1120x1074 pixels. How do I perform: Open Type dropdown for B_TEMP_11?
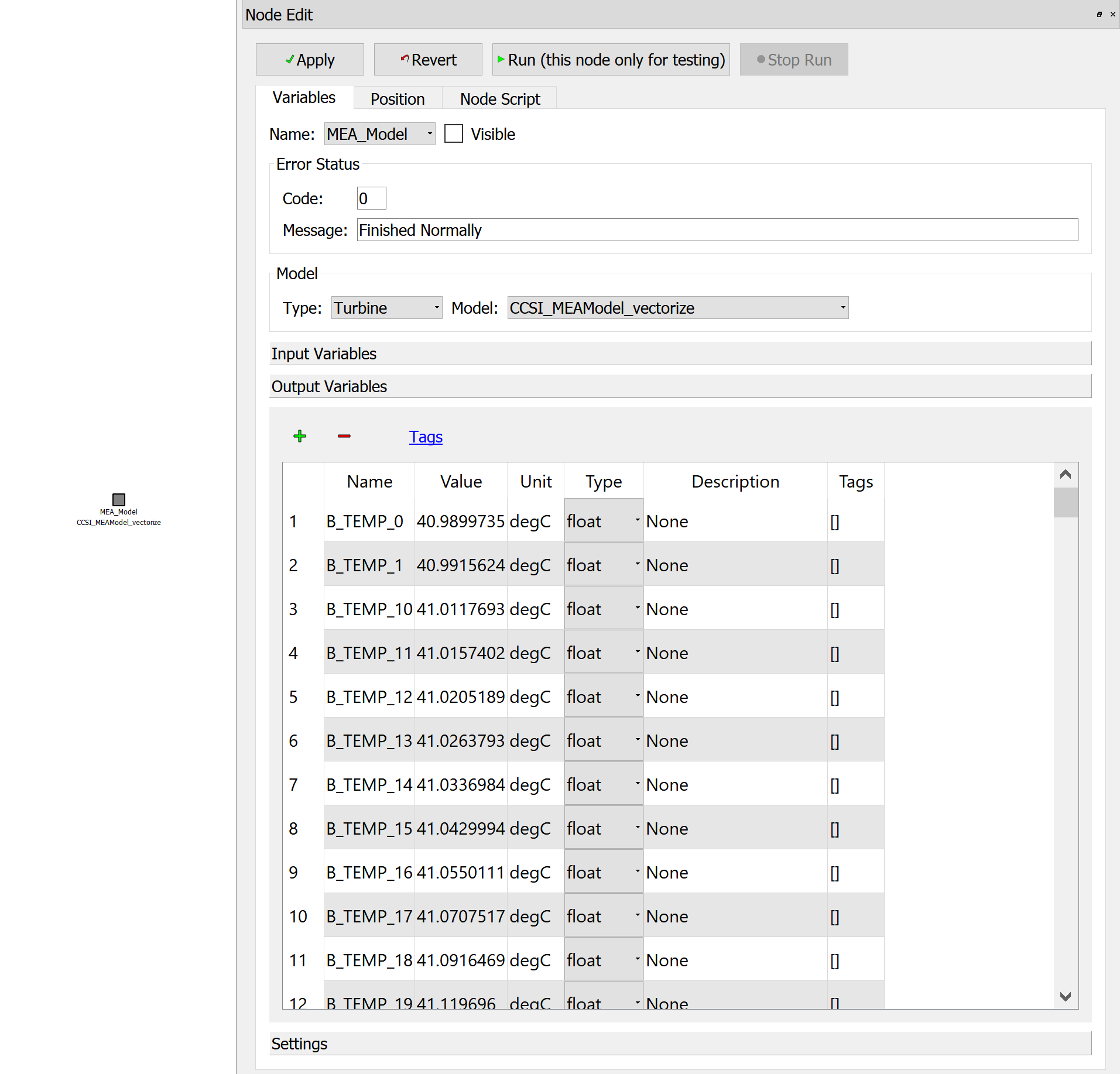click(x=604, y=652)
